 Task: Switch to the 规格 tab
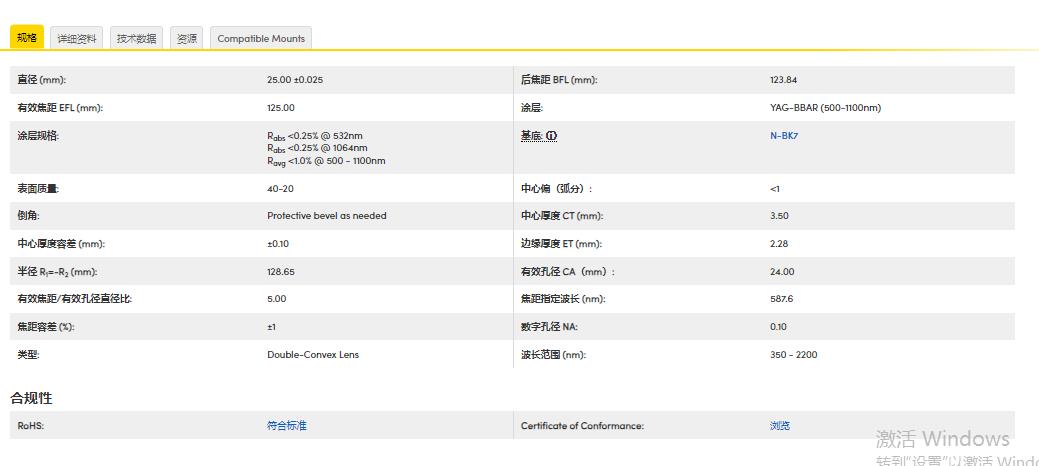[x=27, y=38]
